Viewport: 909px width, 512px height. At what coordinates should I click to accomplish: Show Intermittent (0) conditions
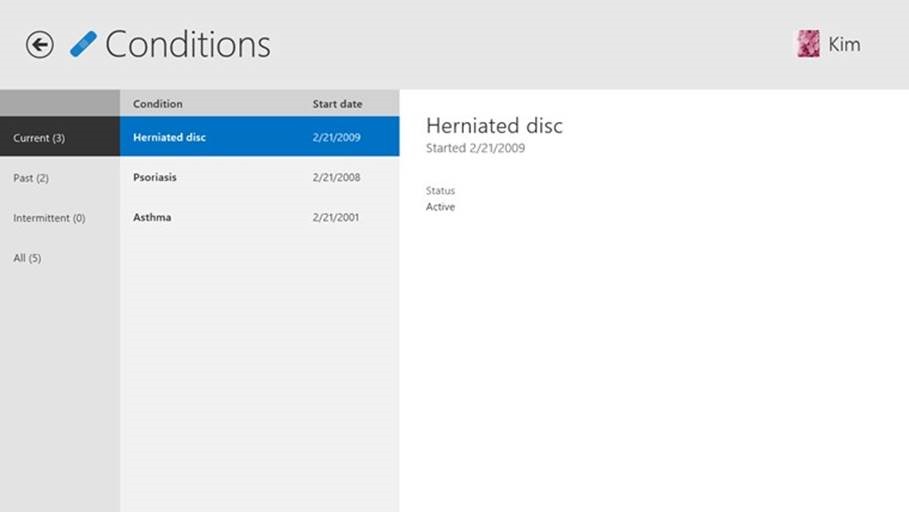pos(49,218)
